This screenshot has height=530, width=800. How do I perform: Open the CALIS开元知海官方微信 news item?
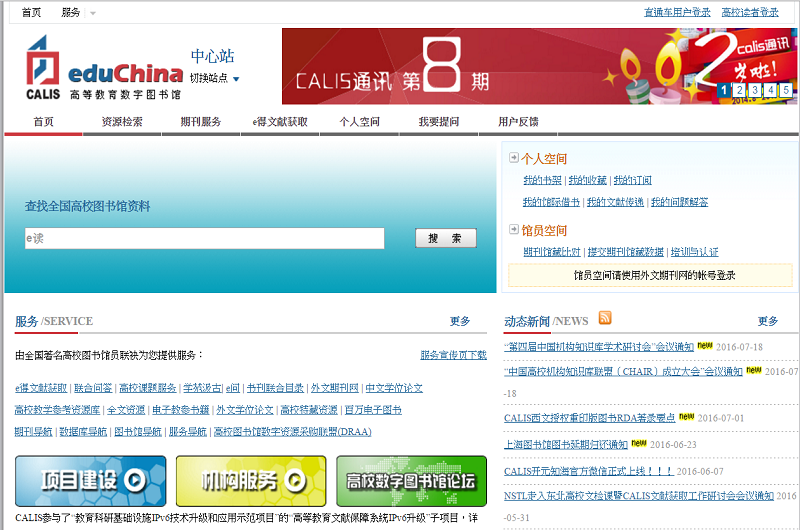tap(588, 471)
